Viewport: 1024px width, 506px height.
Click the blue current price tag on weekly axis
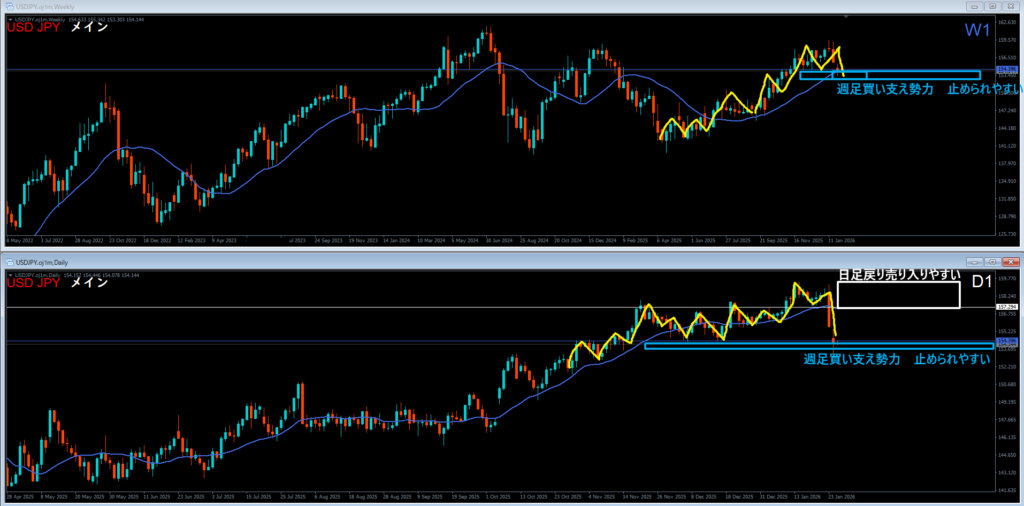pyautogui.click(x=1007, y=70)
